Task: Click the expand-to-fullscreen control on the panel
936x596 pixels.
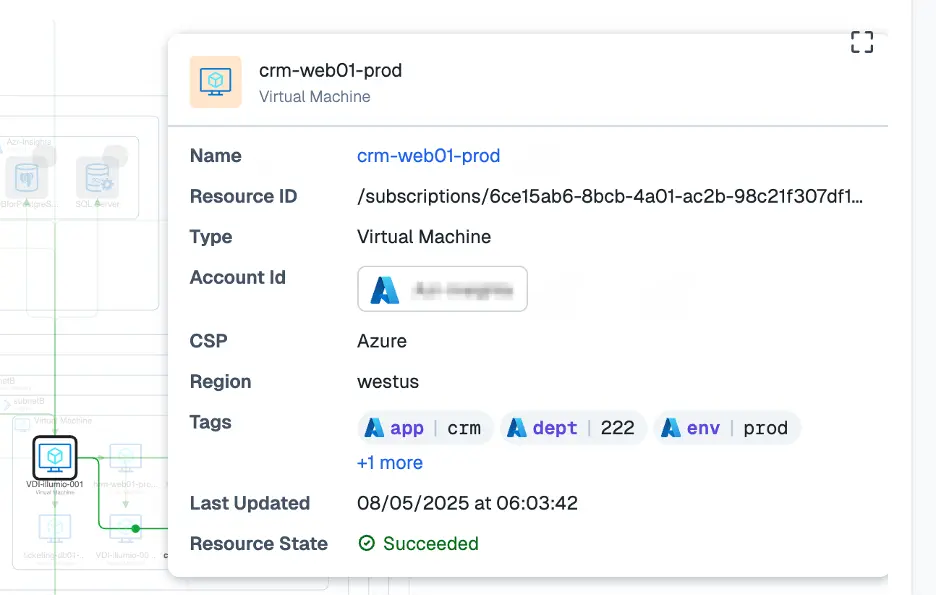Action: tap(861, 42)
